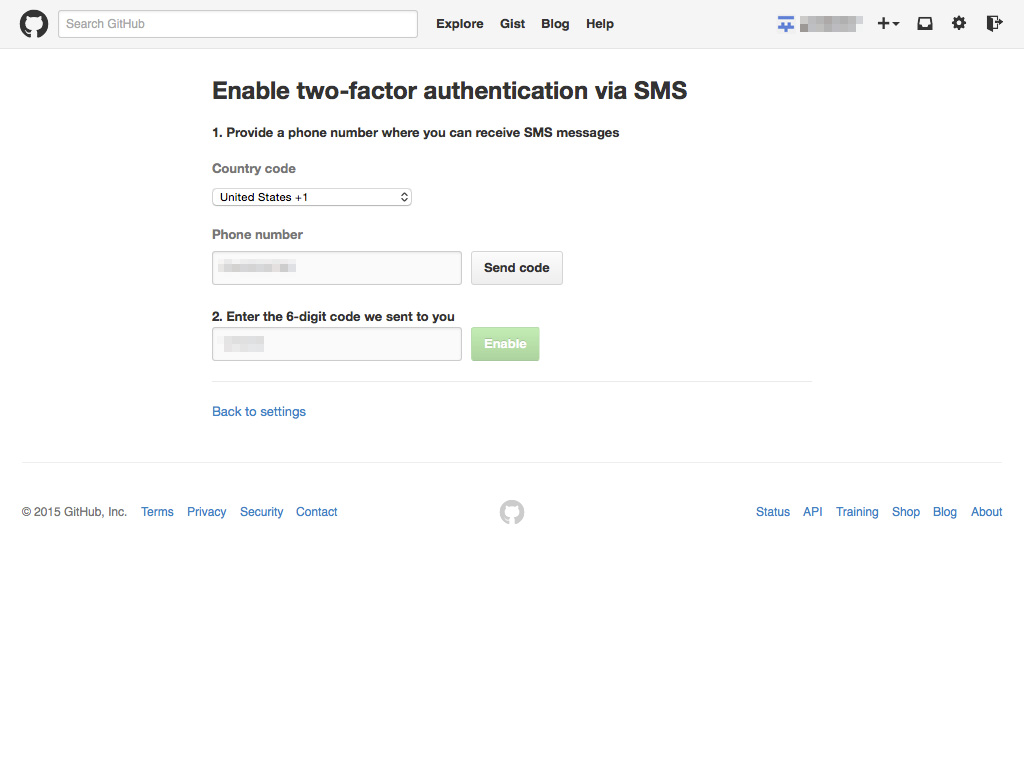Click the Enable button
Screen dimensions: 1024x768
(504, 343)
